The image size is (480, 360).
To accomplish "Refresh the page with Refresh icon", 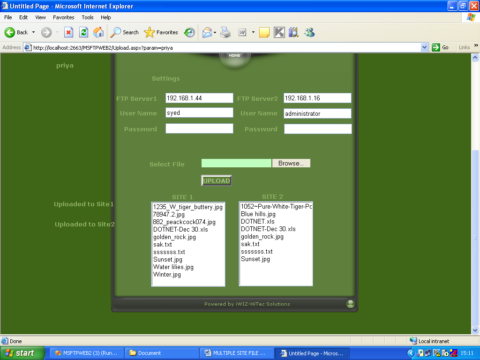I will tap(84, 32).
